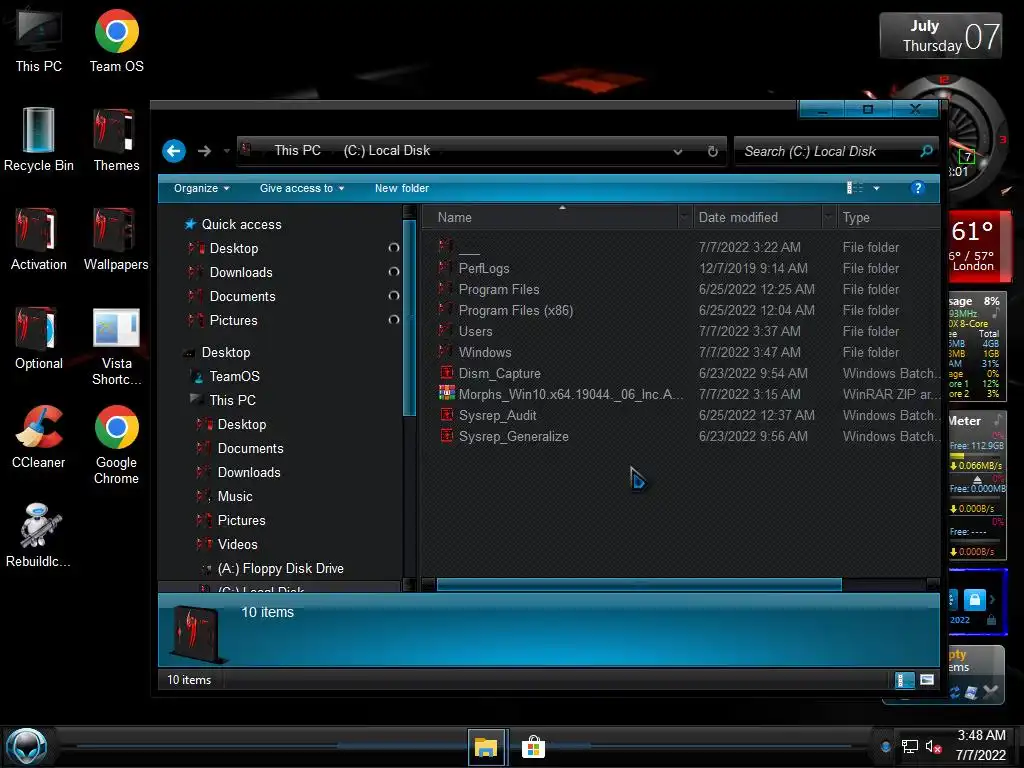Select pinned Downloads under Quick access

pos(231,272)
